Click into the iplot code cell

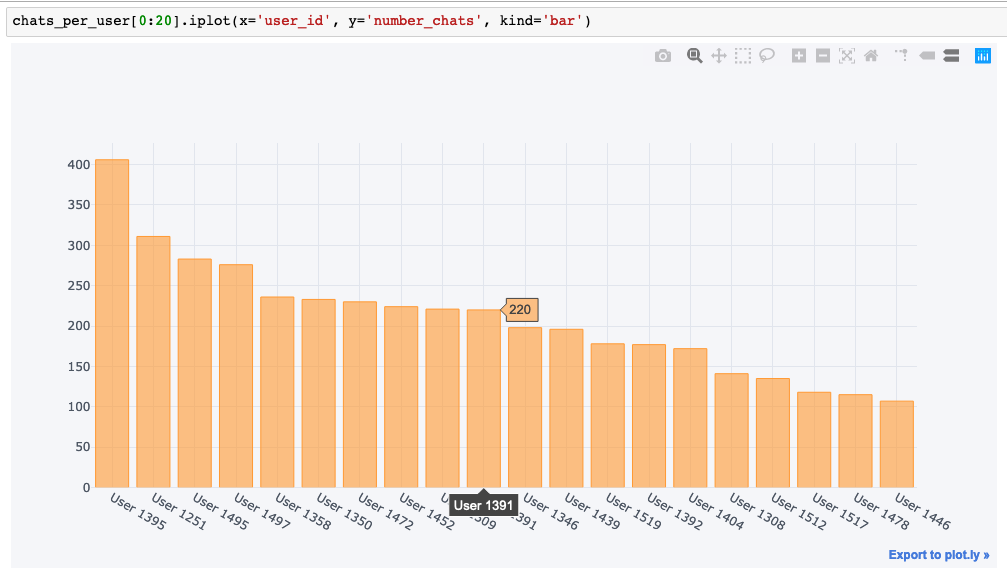(x=506, y=21)
